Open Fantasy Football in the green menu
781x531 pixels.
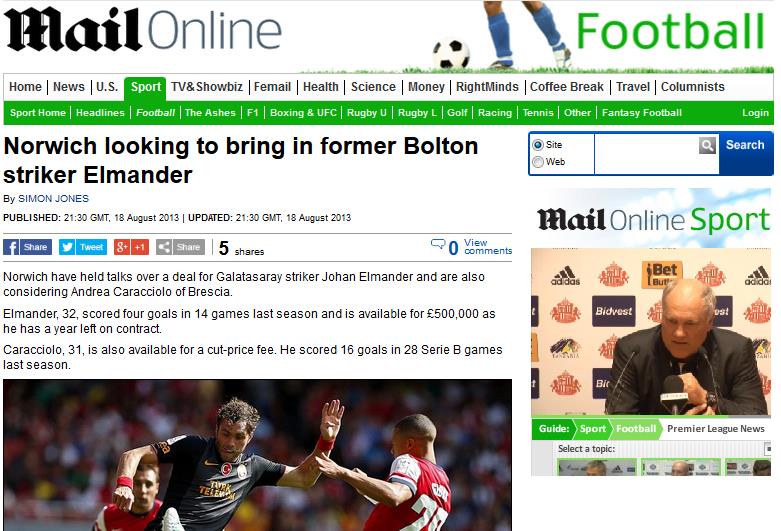[642, 113]
